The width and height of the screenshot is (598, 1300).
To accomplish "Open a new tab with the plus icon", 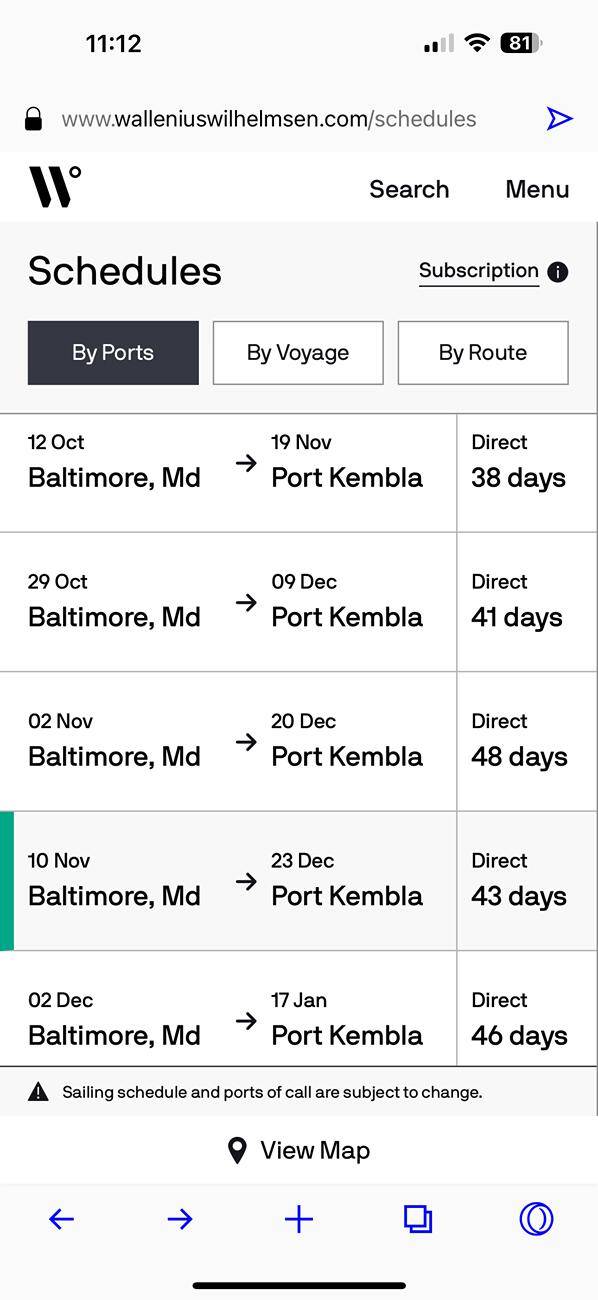I will tap(299, 1218).
